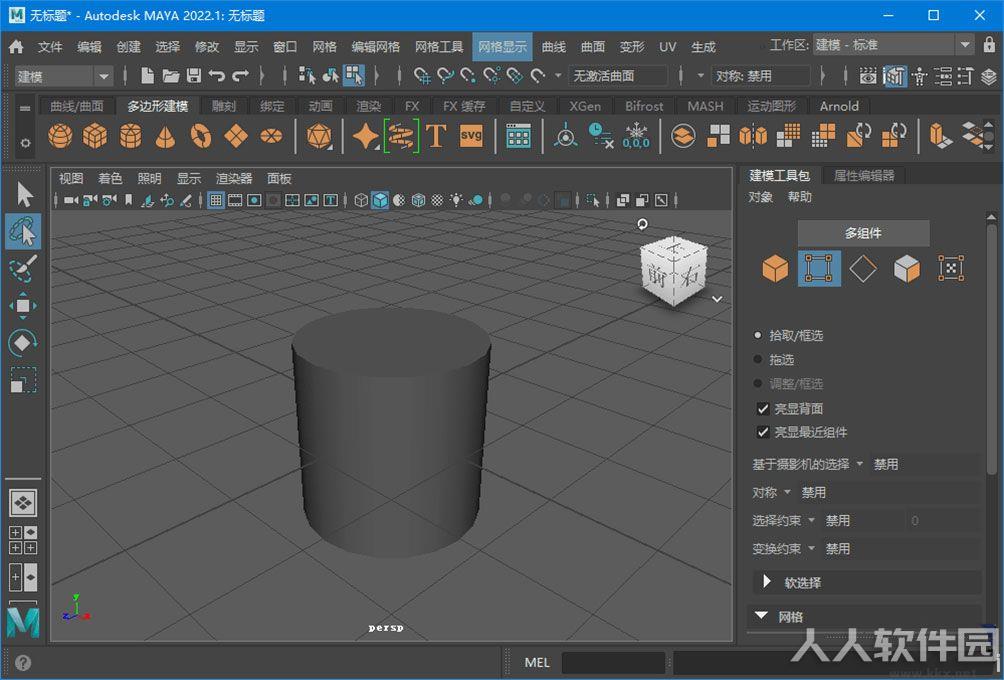
Task: Open the 建模 menu set dropdown
Action: 63,77
